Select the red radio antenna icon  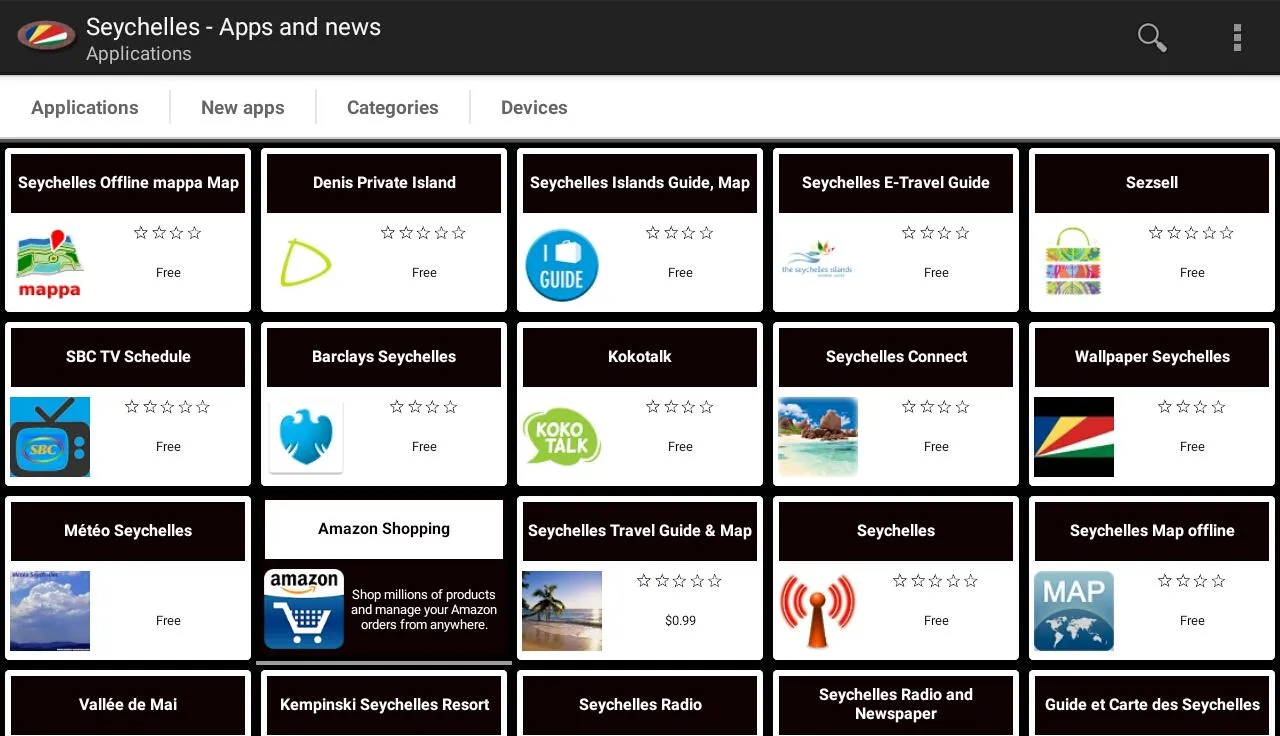(818, 611)
